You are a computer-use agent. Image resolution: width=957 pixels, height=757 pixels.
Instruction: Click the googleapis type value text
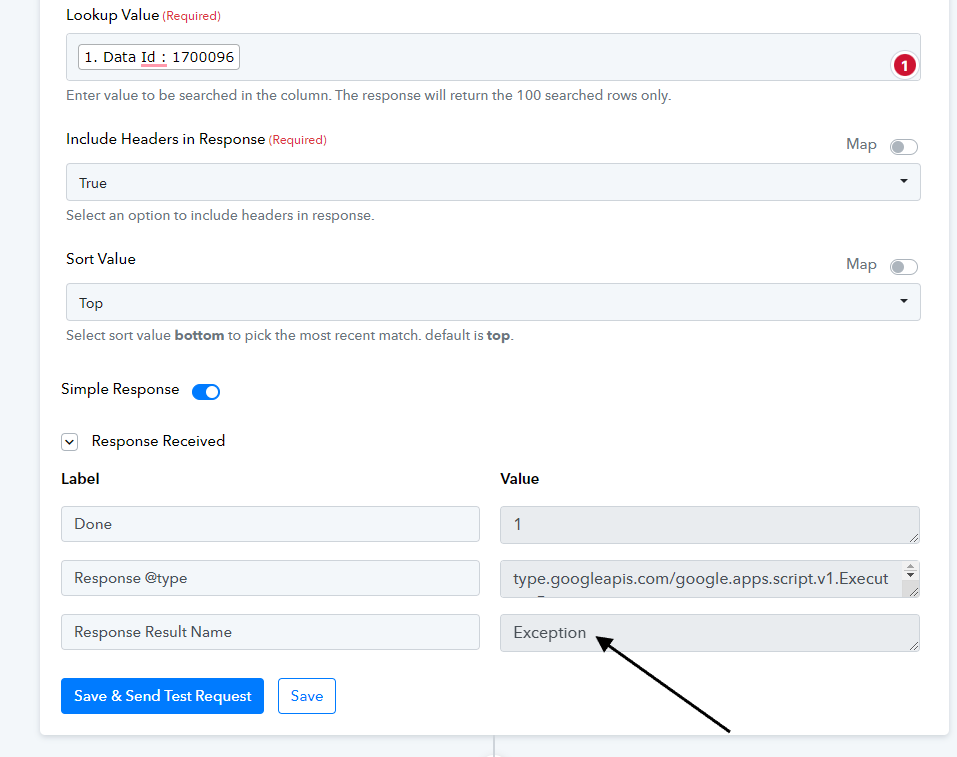pos(701,578)
